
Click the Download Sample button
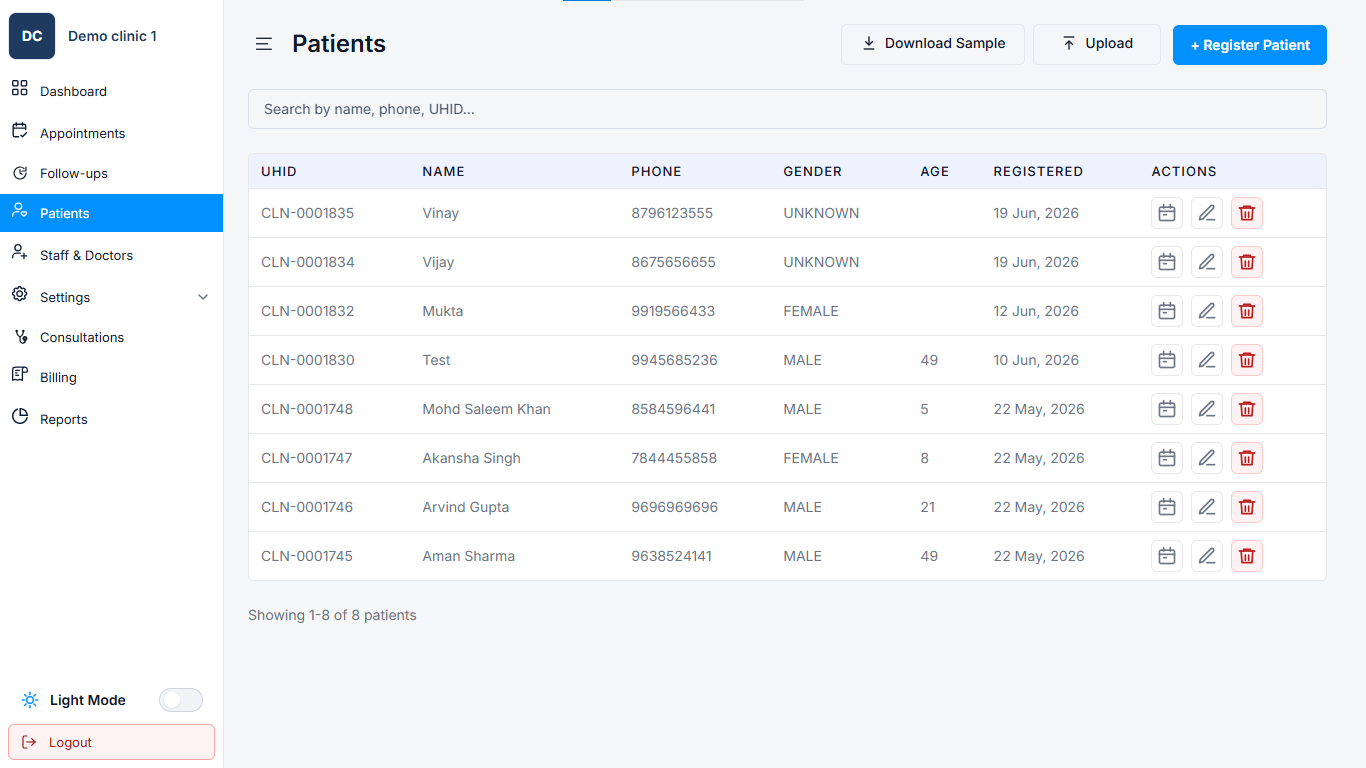click(x=933, y=44)
